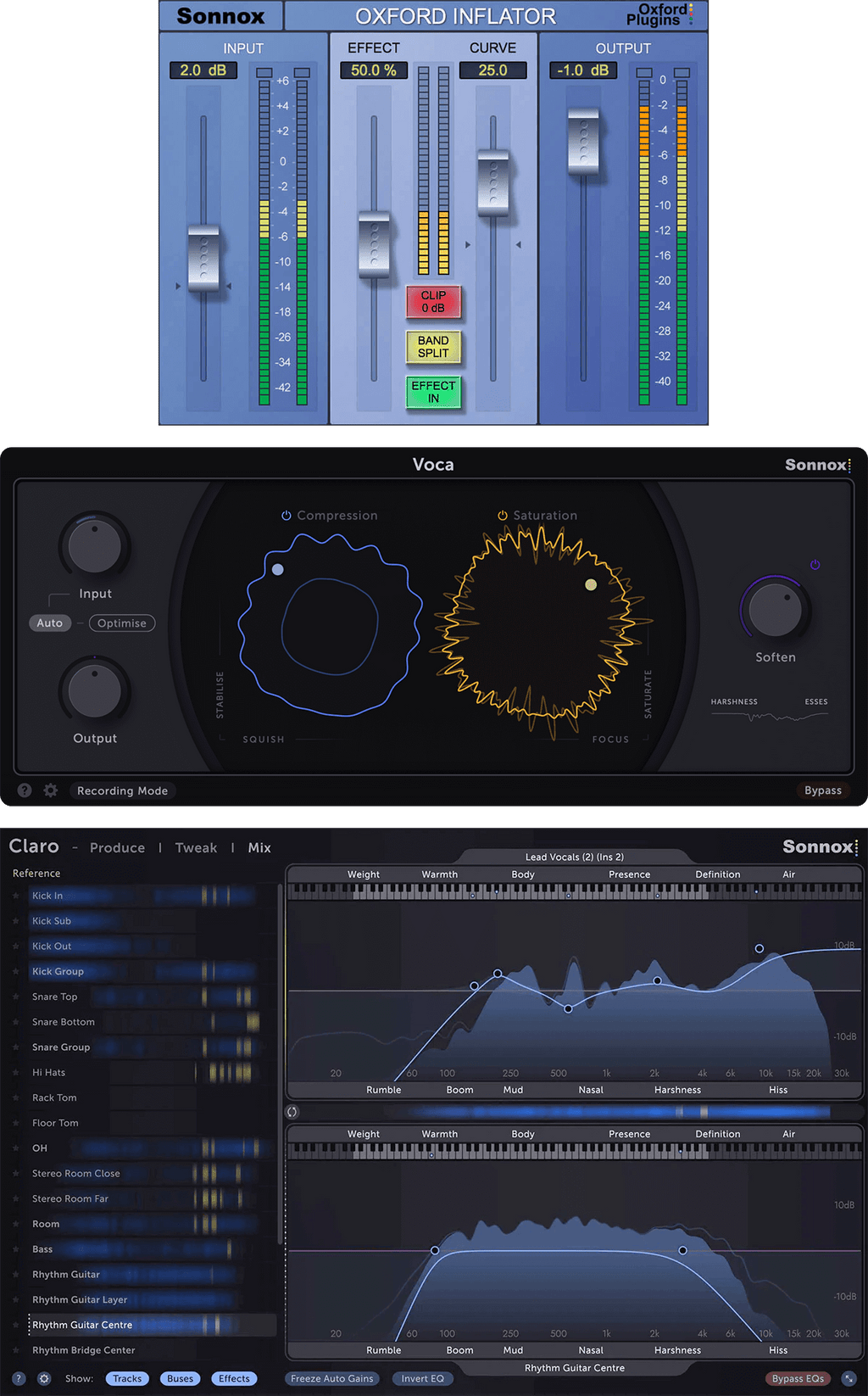
Task: Open Voca settings gear icon
Action: click(x=51, y=790)
